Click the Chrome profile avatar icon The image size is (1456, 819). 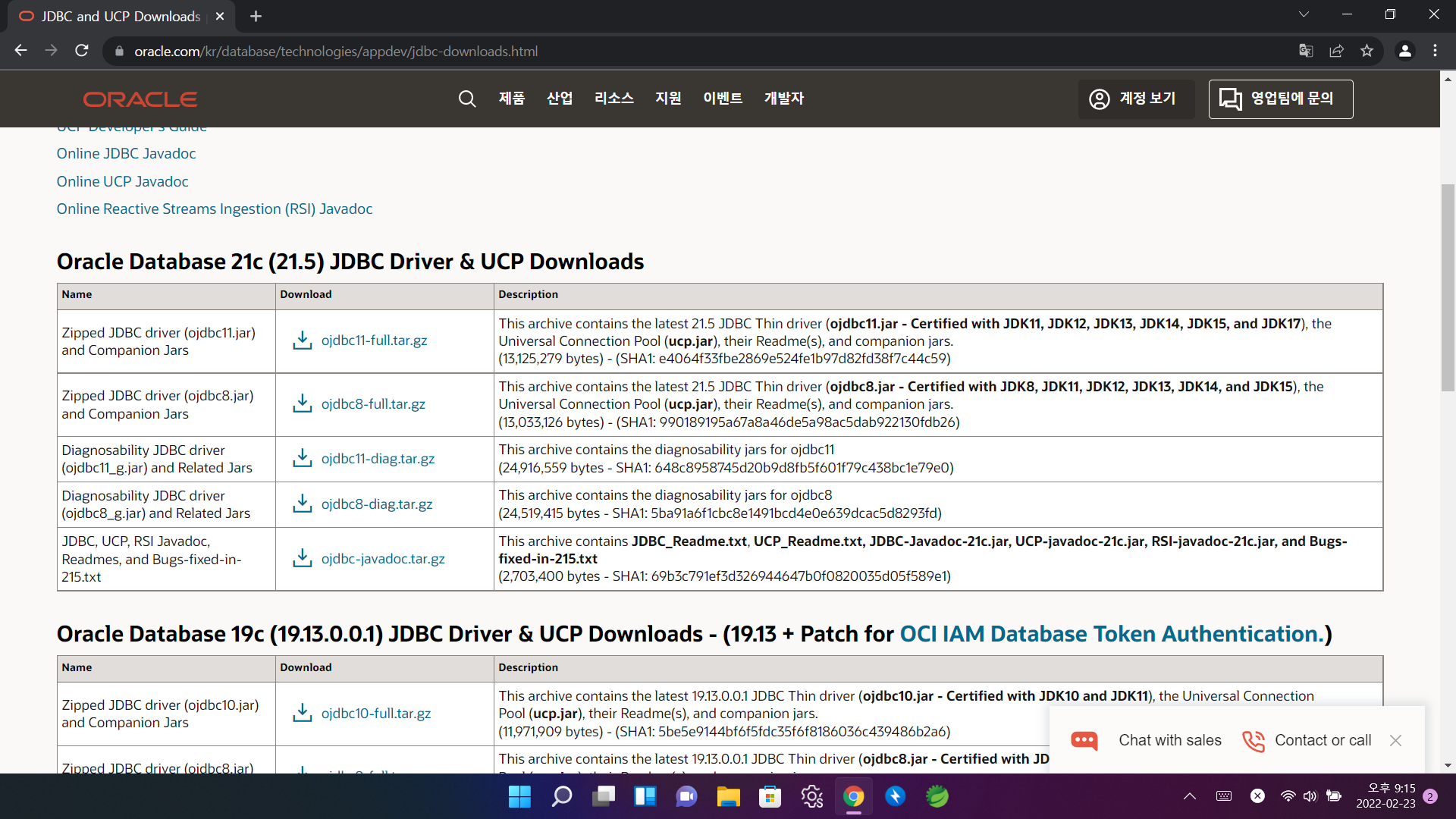tap(1404, 51)
